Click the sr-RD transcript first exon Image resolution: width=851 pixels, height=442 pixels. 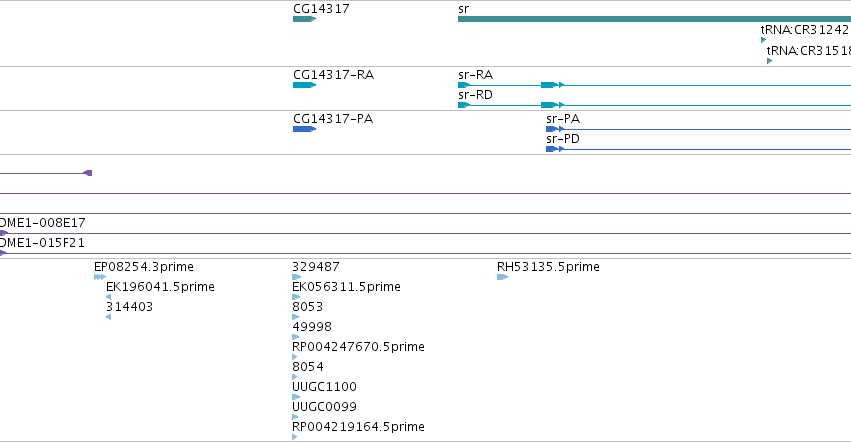click(x=464, y=105)
